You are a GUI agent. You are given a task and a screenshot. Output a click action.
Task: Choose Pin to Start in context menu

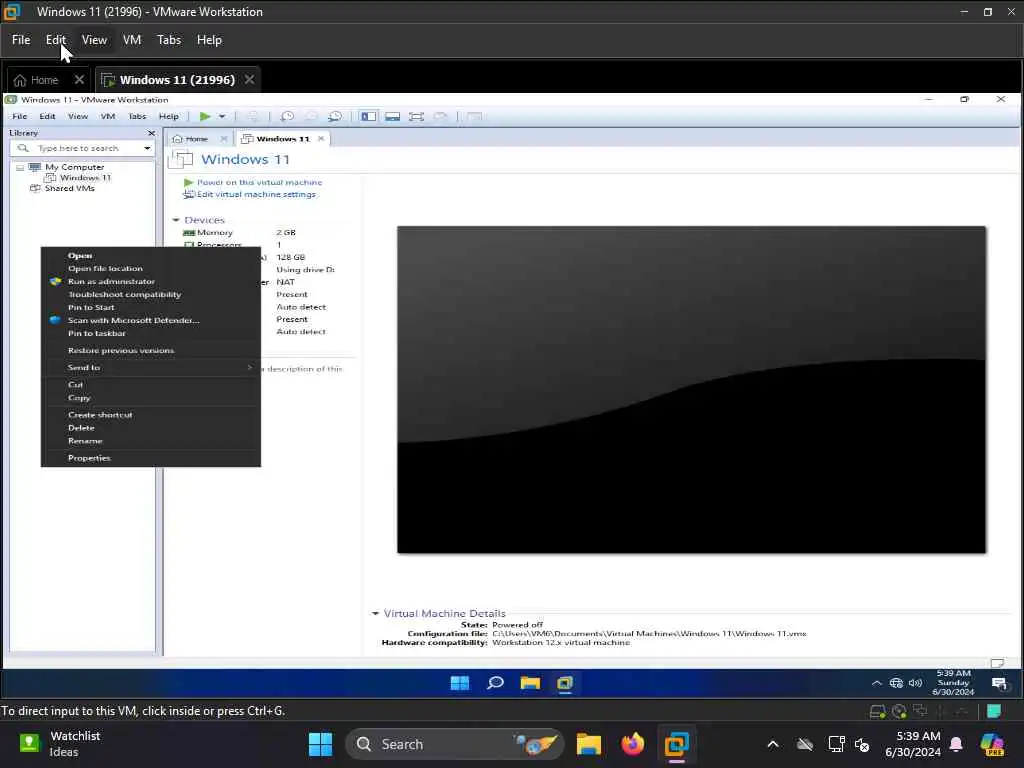[x=151, y=308]
